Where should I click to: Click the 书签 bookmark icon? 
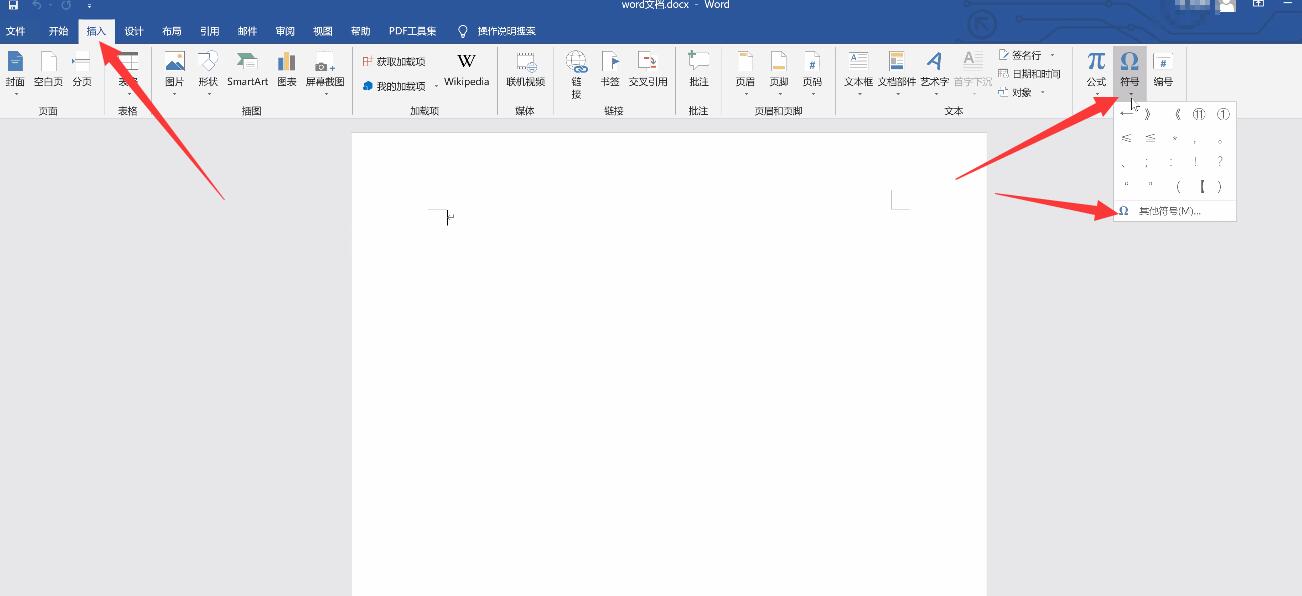610,70
